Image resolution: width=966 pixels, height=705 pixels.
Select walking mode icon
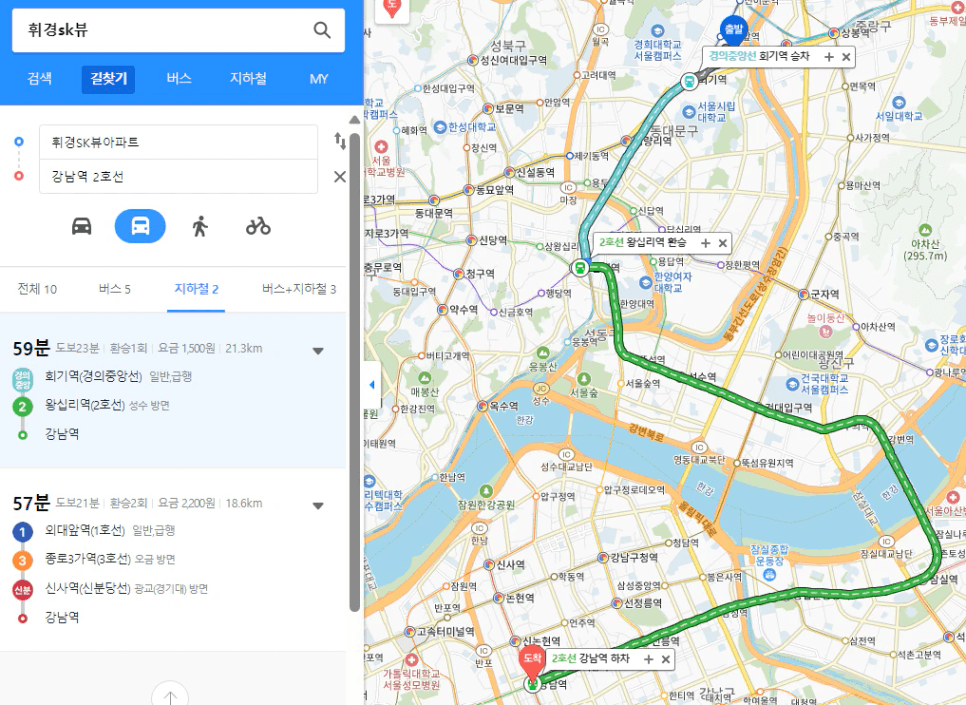pos(200,226)
